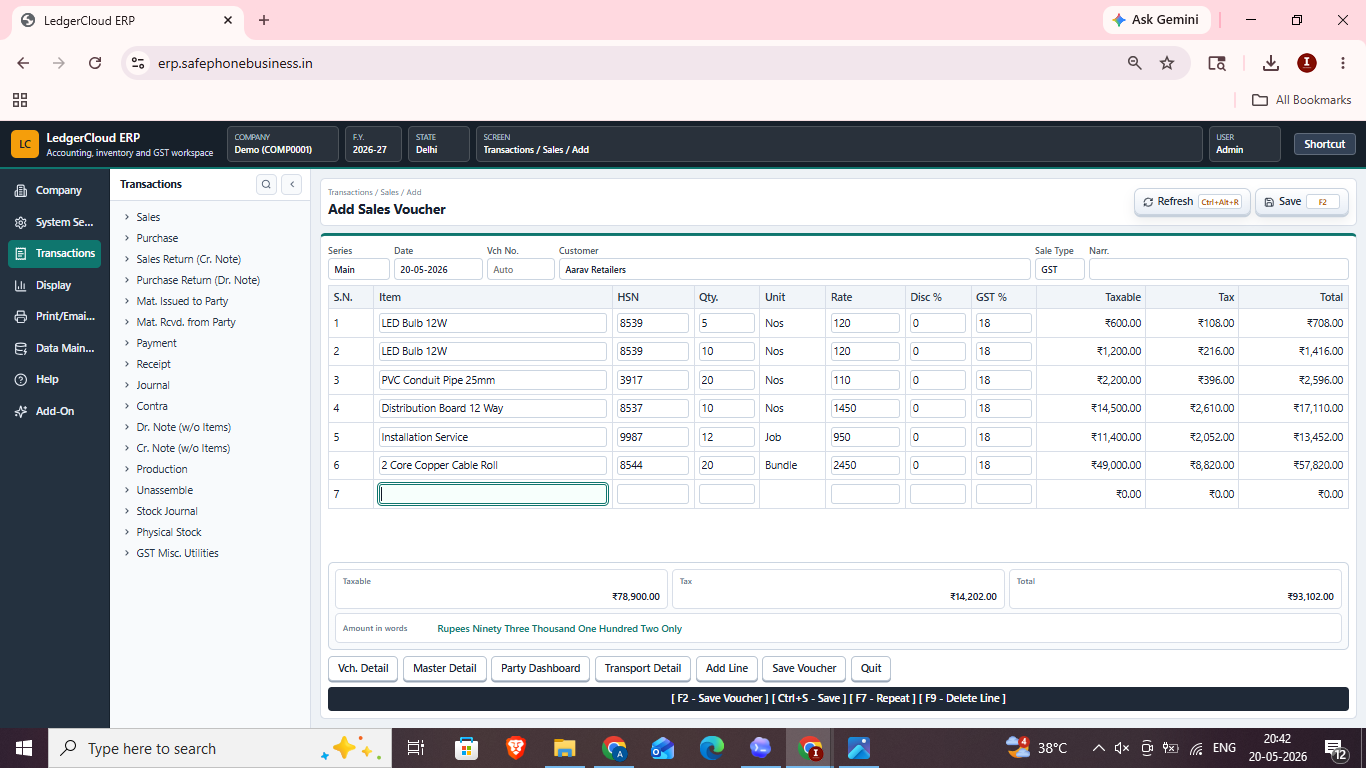This screenshot has width=1366, height=768.
Task: Collapse the Transactions panel with chevron
Action: coord(291,184)
